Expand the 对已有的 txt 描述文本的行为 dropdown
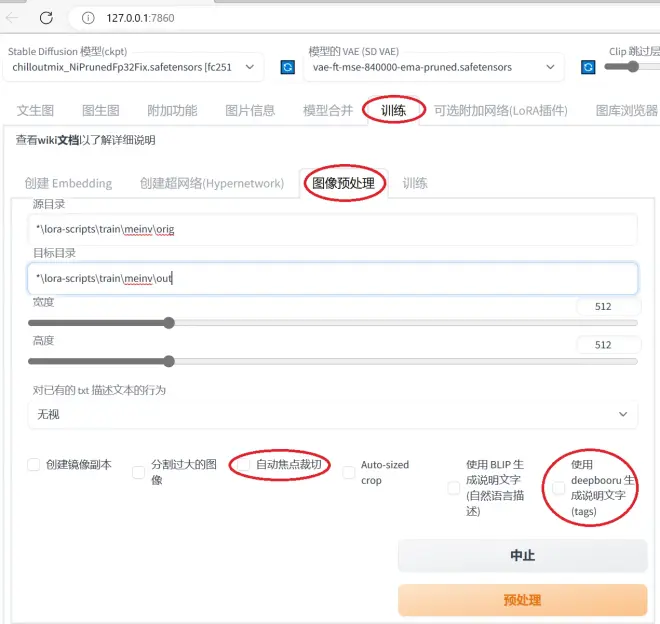Image resolution: width=660 pixels, height=624 pixels. point(333,414)
